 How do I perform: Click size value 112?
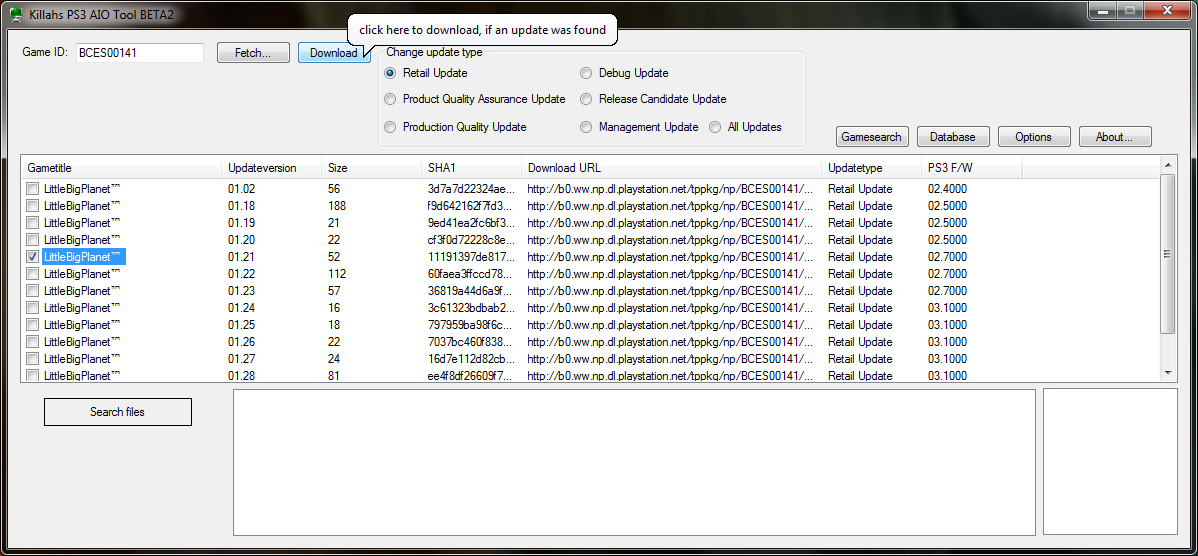(x=337, y=273)
